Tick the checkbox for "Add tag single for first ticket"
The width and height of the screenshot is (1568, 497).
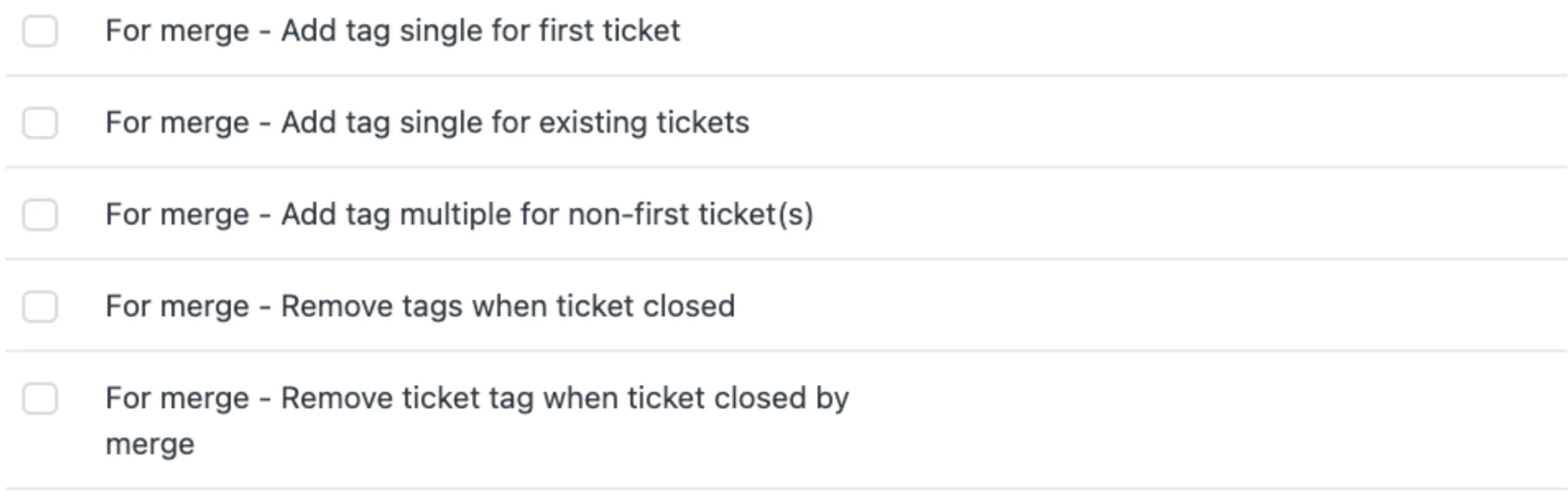coord(39,32)
